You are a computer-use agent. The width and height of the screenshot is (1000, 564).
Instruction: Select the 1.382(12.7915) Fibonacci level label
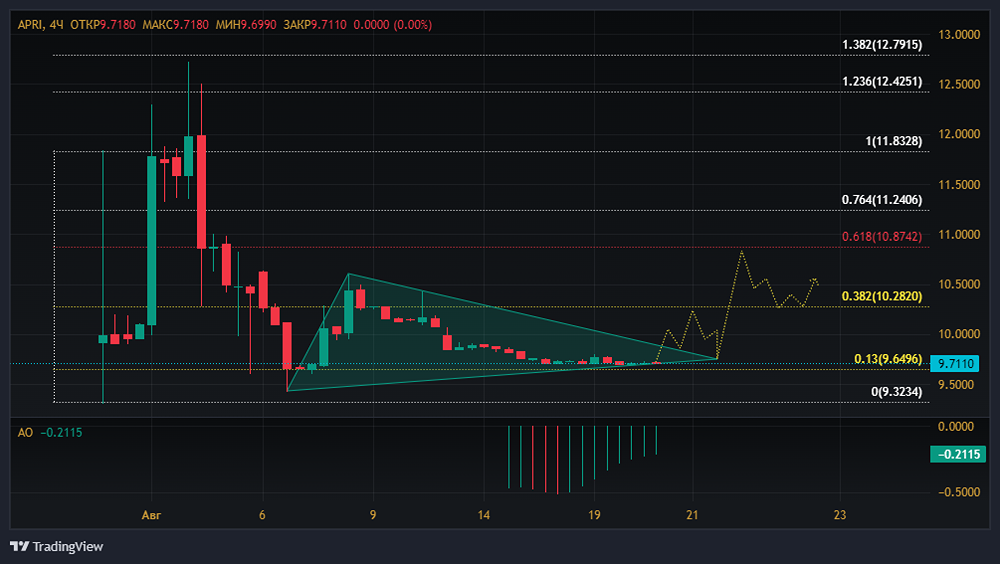pyautogui.click(x=881, y=45)
